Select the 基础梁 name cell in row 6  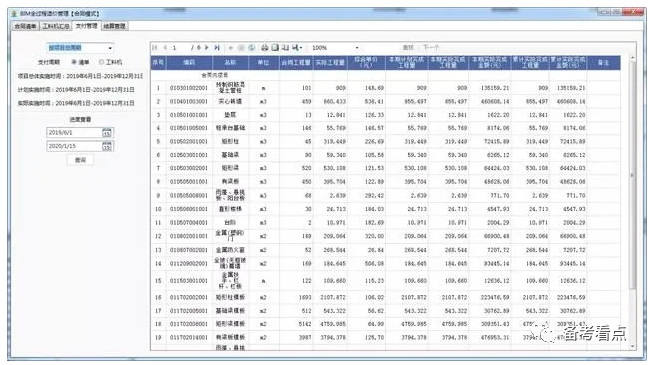[x=230, y=155]
